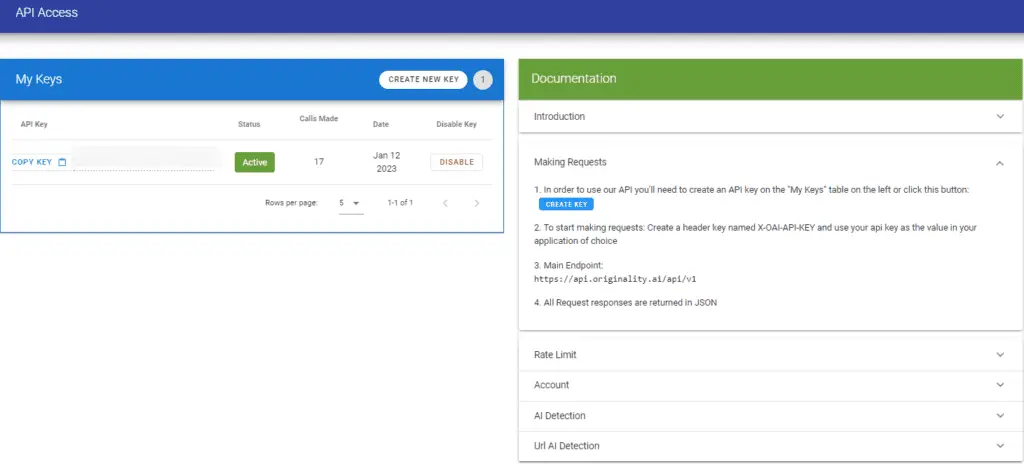This screenshot has height=464, width=1024.
Task: Collapse the Making Requests section
Action: [771, 162]
